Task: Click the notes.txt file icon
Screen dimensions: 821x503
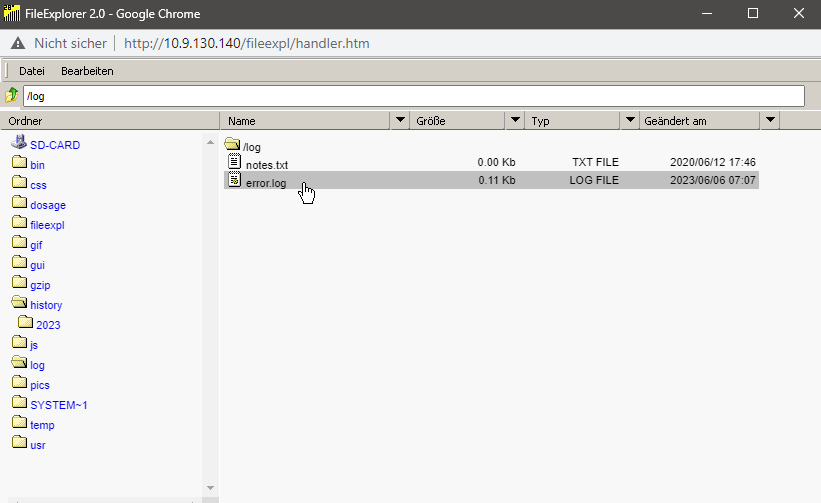Action: click(235, 161)
